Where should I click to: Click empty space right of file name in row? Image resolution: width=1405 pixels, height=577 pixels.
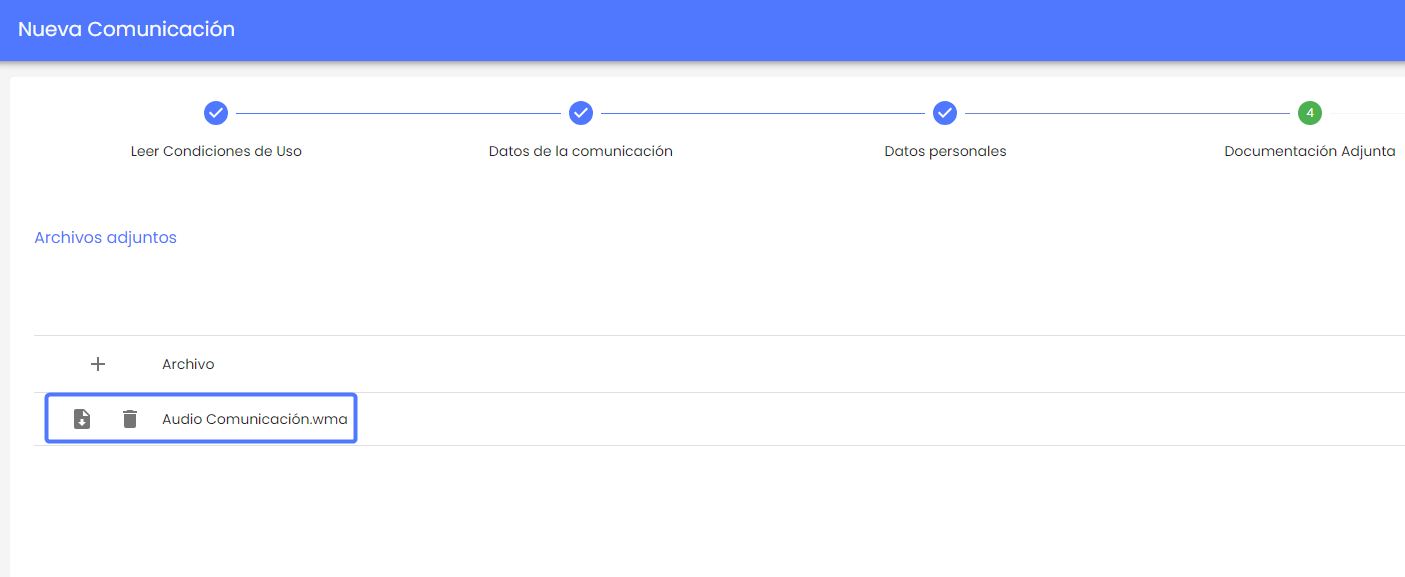[x=850, y=419]
